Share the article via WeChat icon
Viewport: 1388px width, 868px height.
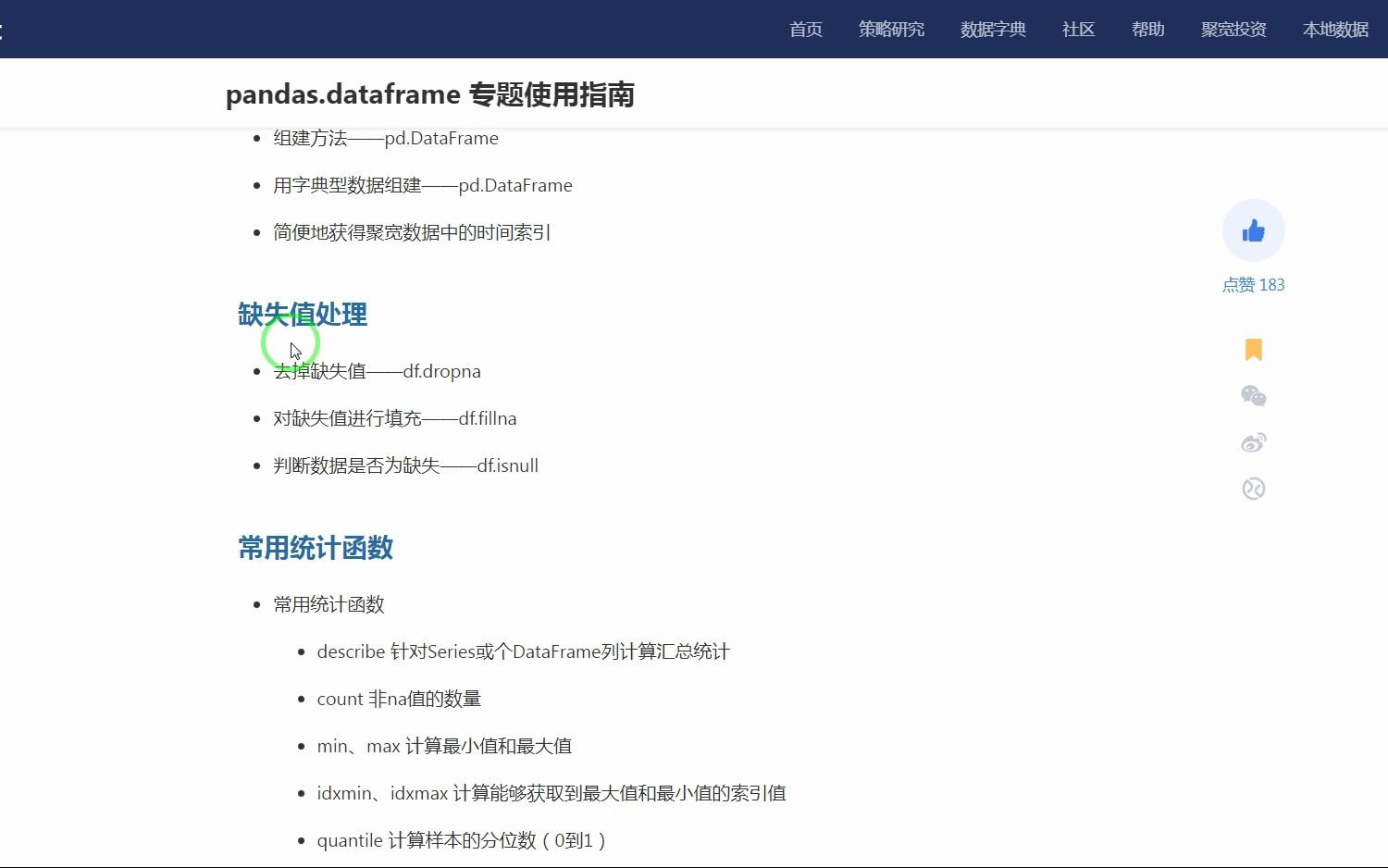point(1254,396)
